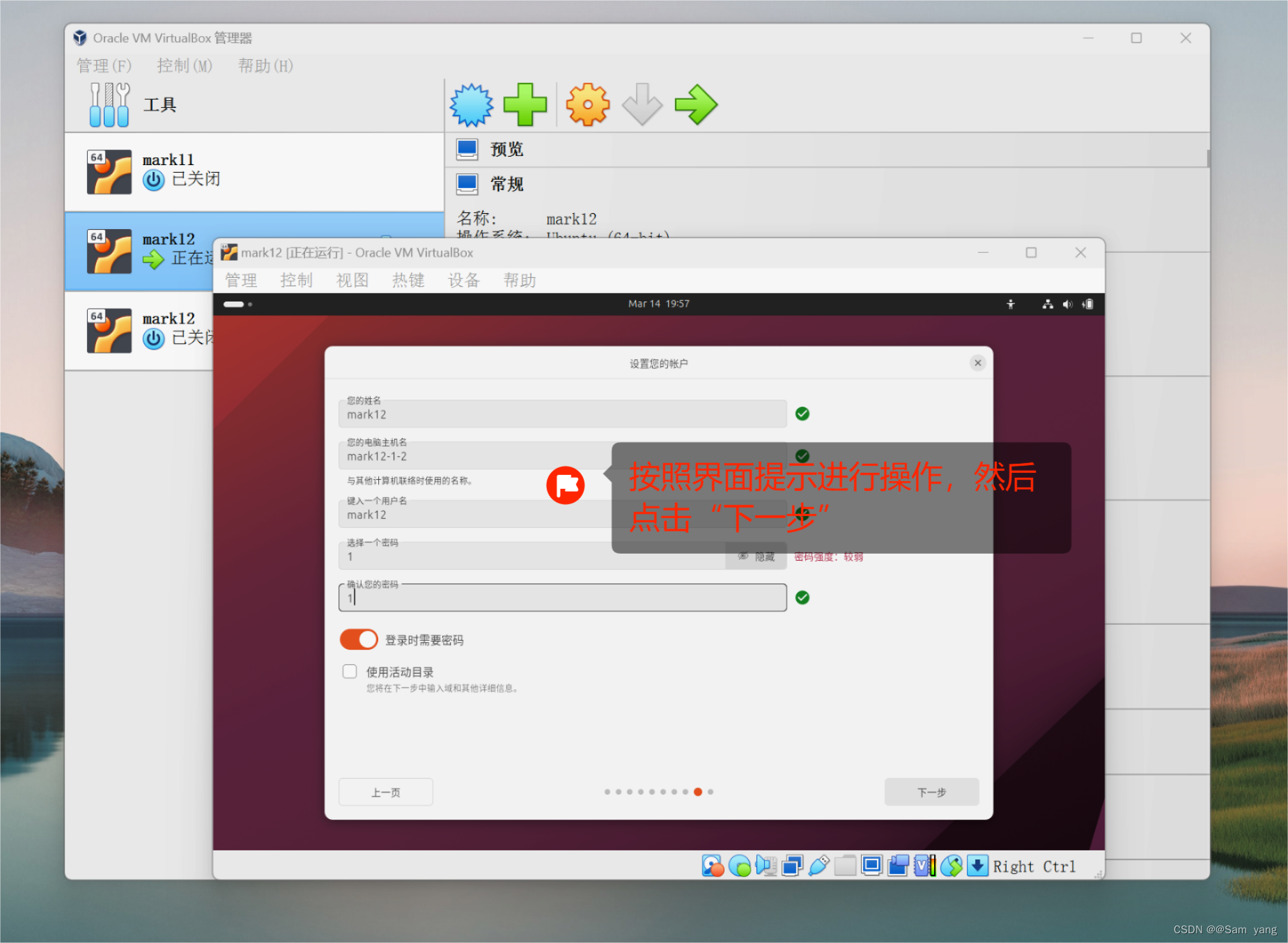The image size is (1288, 943).
Task: Open VM settings with the orange gear icon
Action: click(x=587, y=105)
